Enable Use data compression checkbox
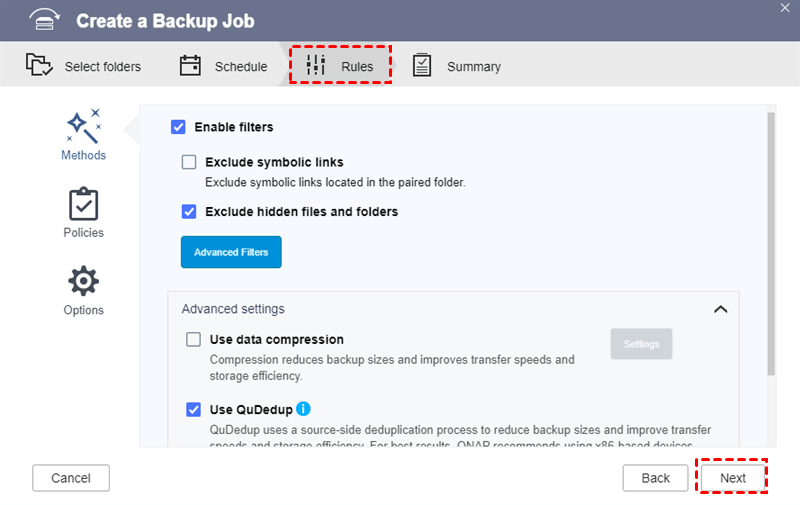Screen dimensions: 800x505 (x=194, y=340)
